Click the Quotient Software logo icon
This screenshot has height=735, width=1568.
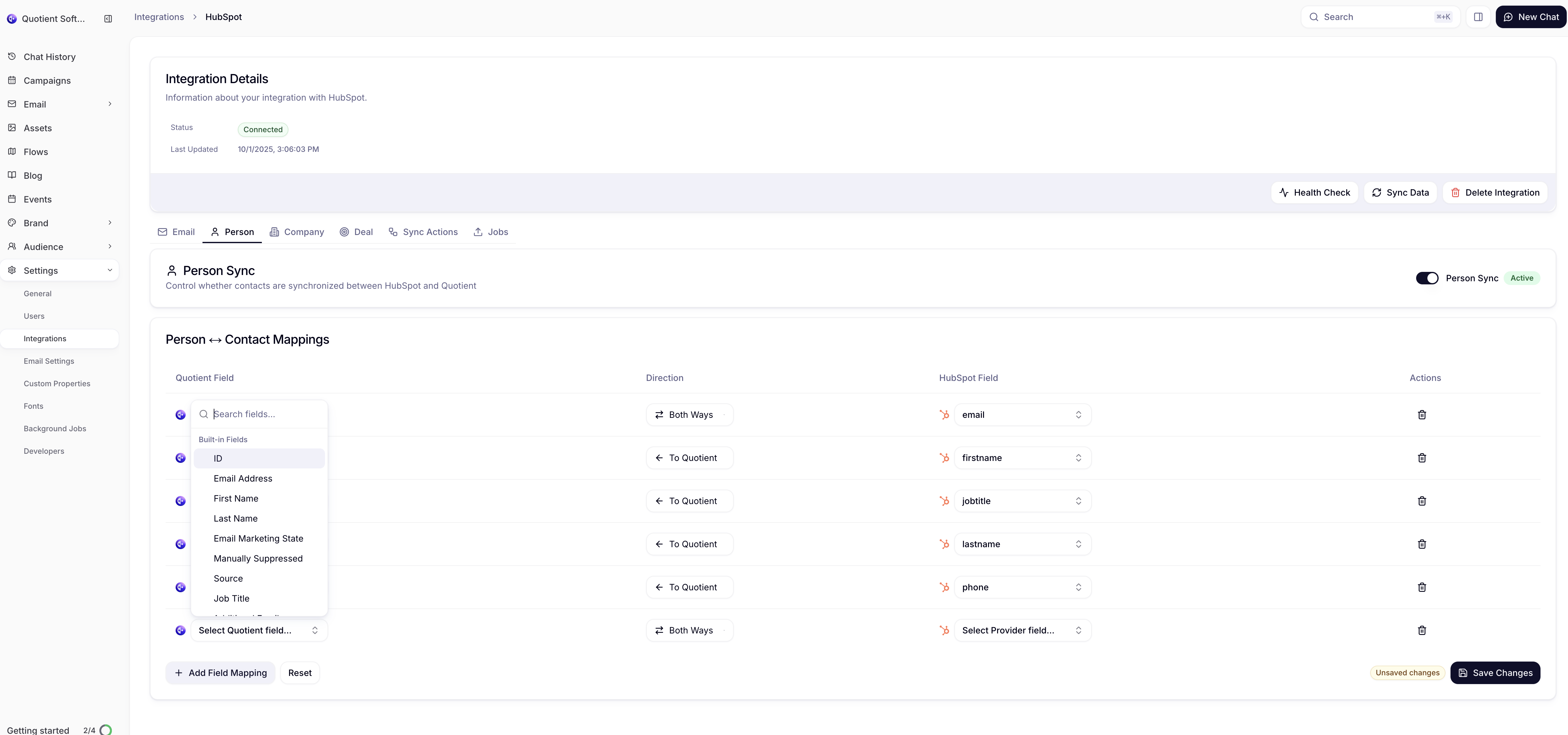point(12,18)
